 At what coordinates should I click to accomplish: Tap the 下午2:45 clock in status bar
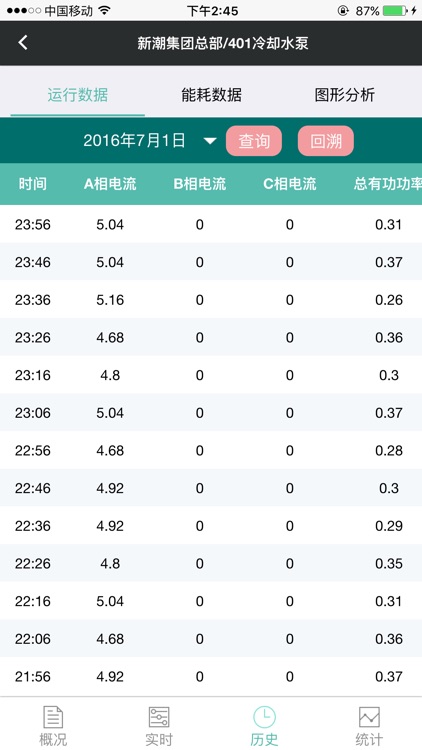click(x=212, y=11)
